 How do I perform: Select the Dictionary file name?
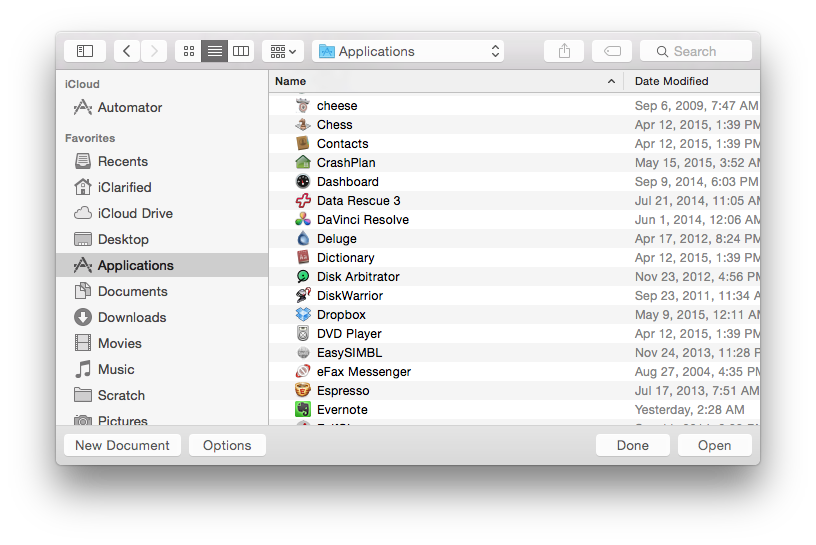[x=346, y=258]
